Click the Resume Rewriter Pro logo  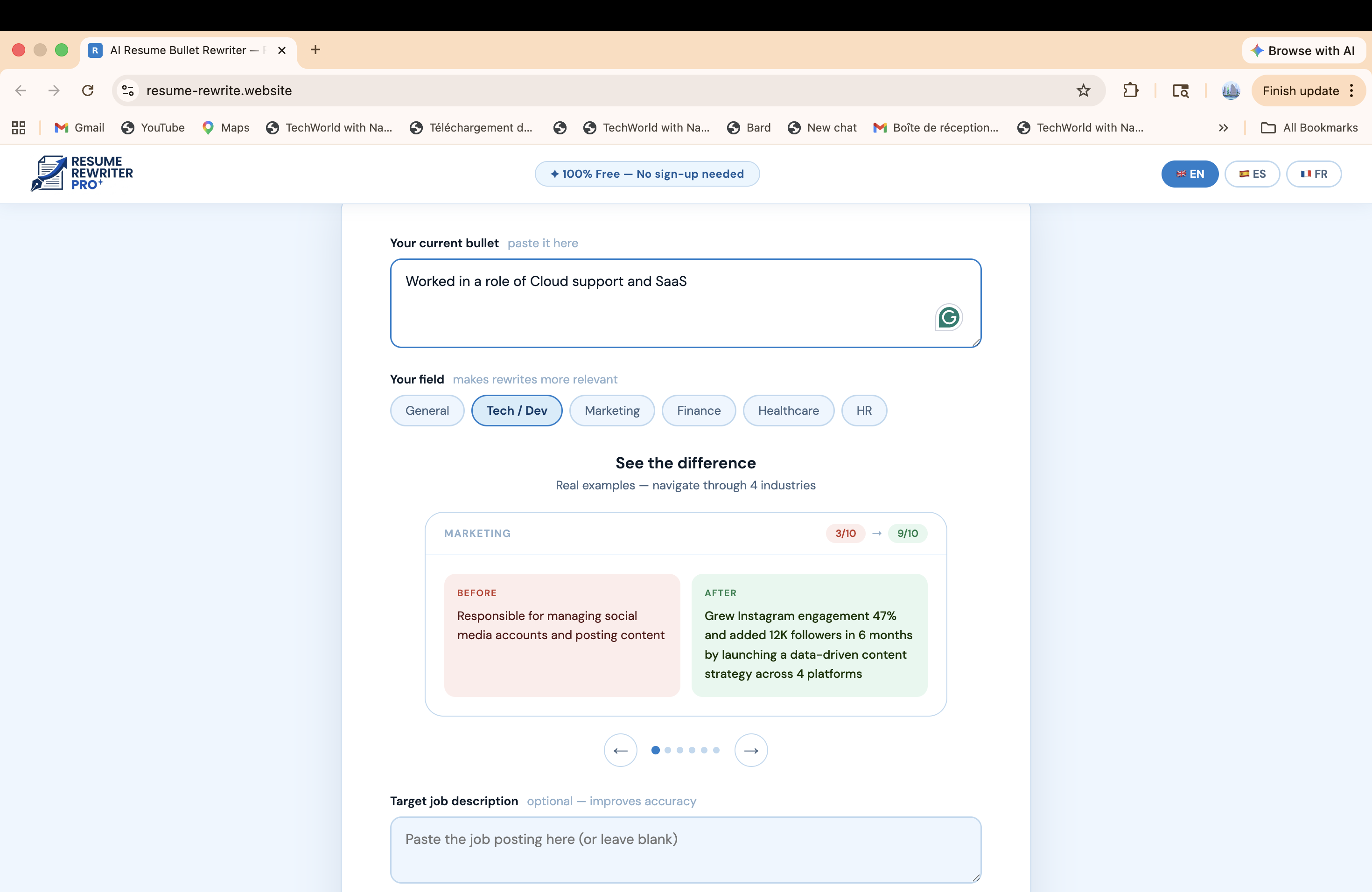click(82, 173)
